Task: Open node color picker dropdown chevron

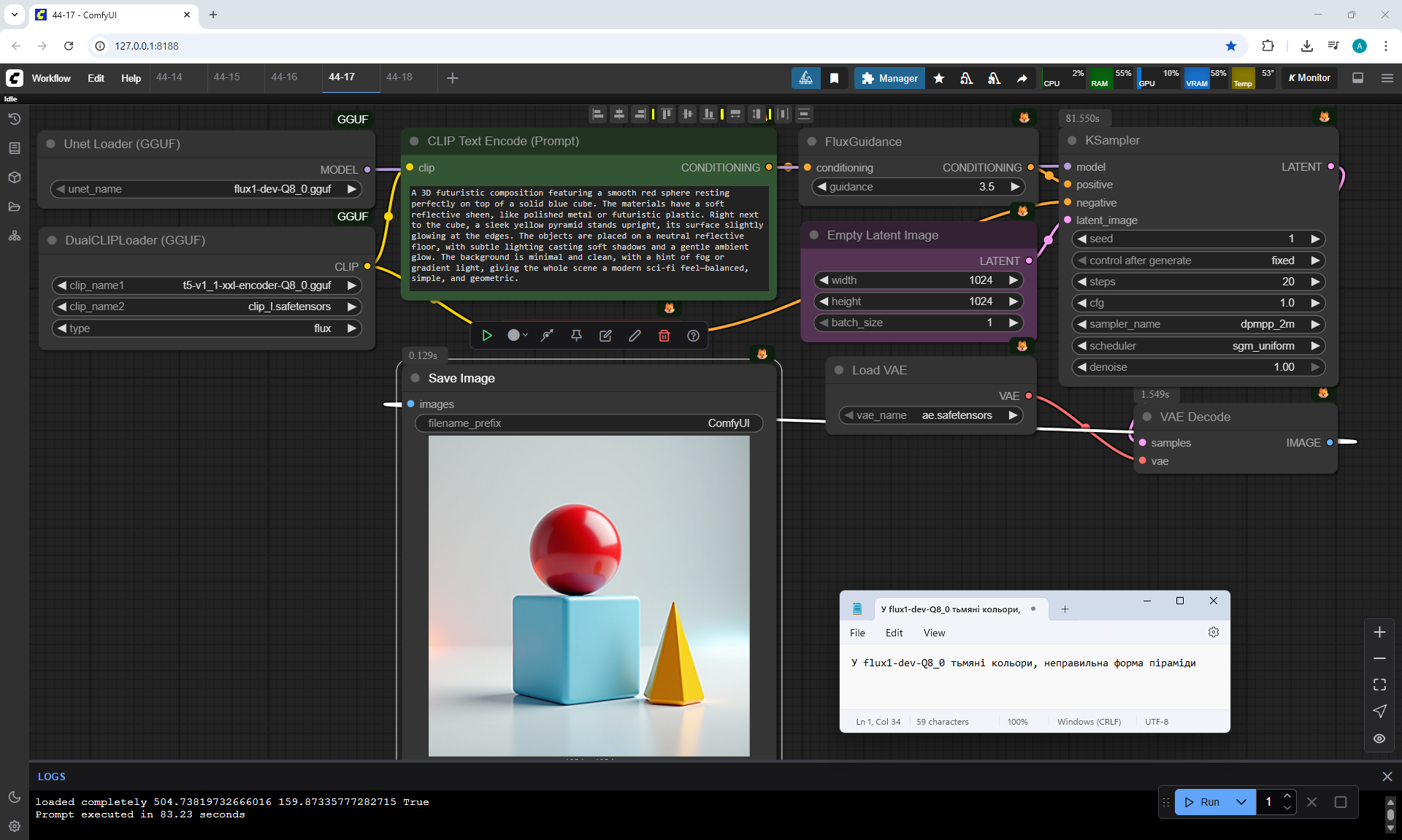Action: (524, 336)
